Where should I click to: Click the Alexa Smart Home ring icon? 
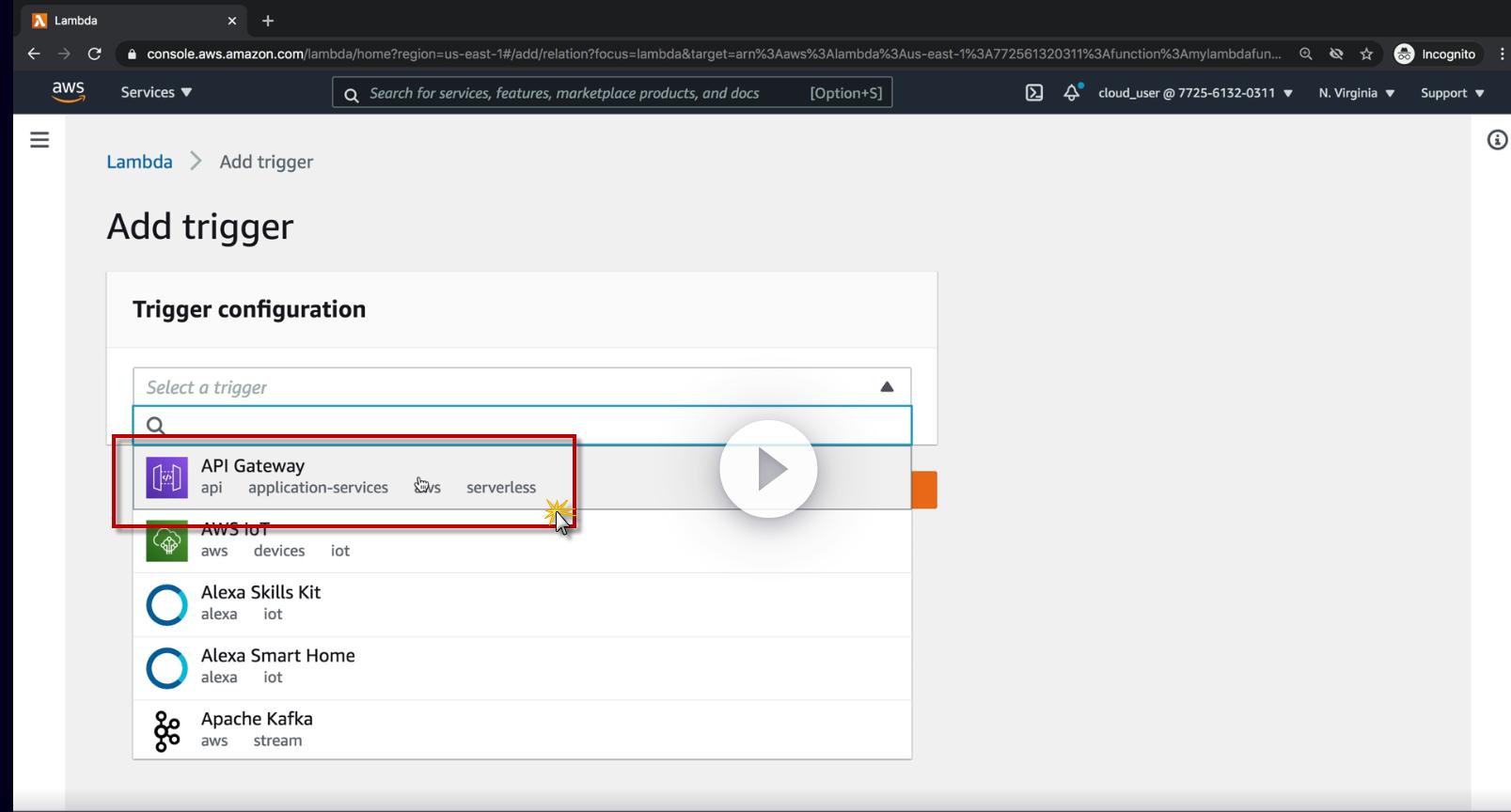166,667
